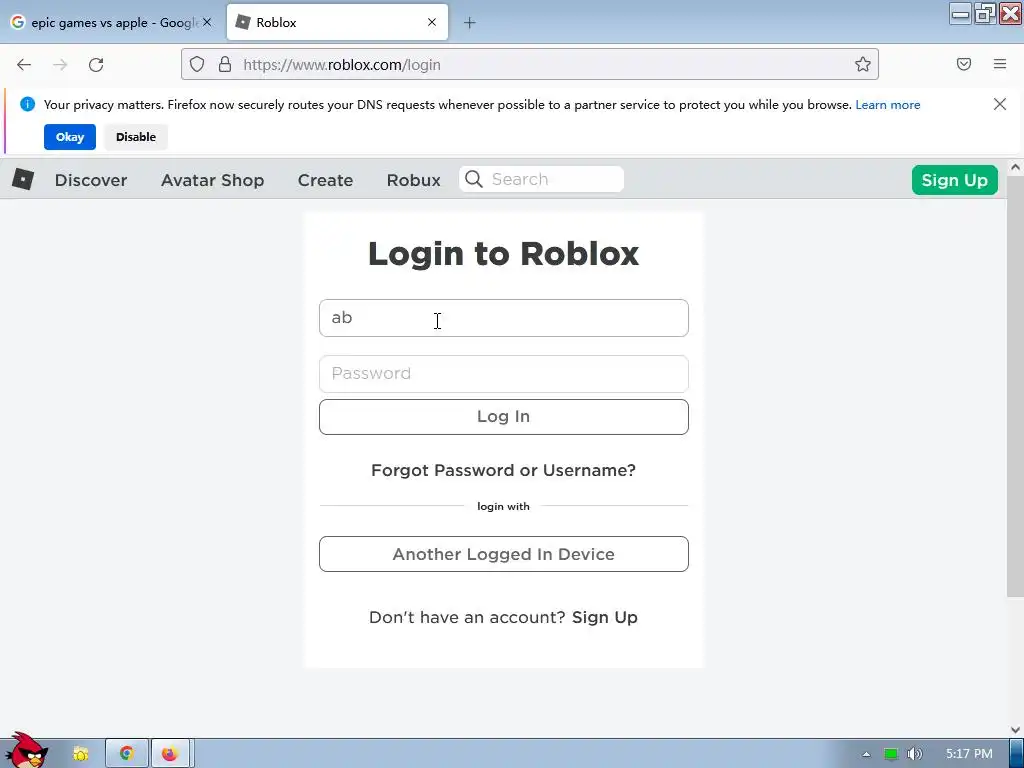
Task: Click the green Sign Up button
Action: [954, 180]
